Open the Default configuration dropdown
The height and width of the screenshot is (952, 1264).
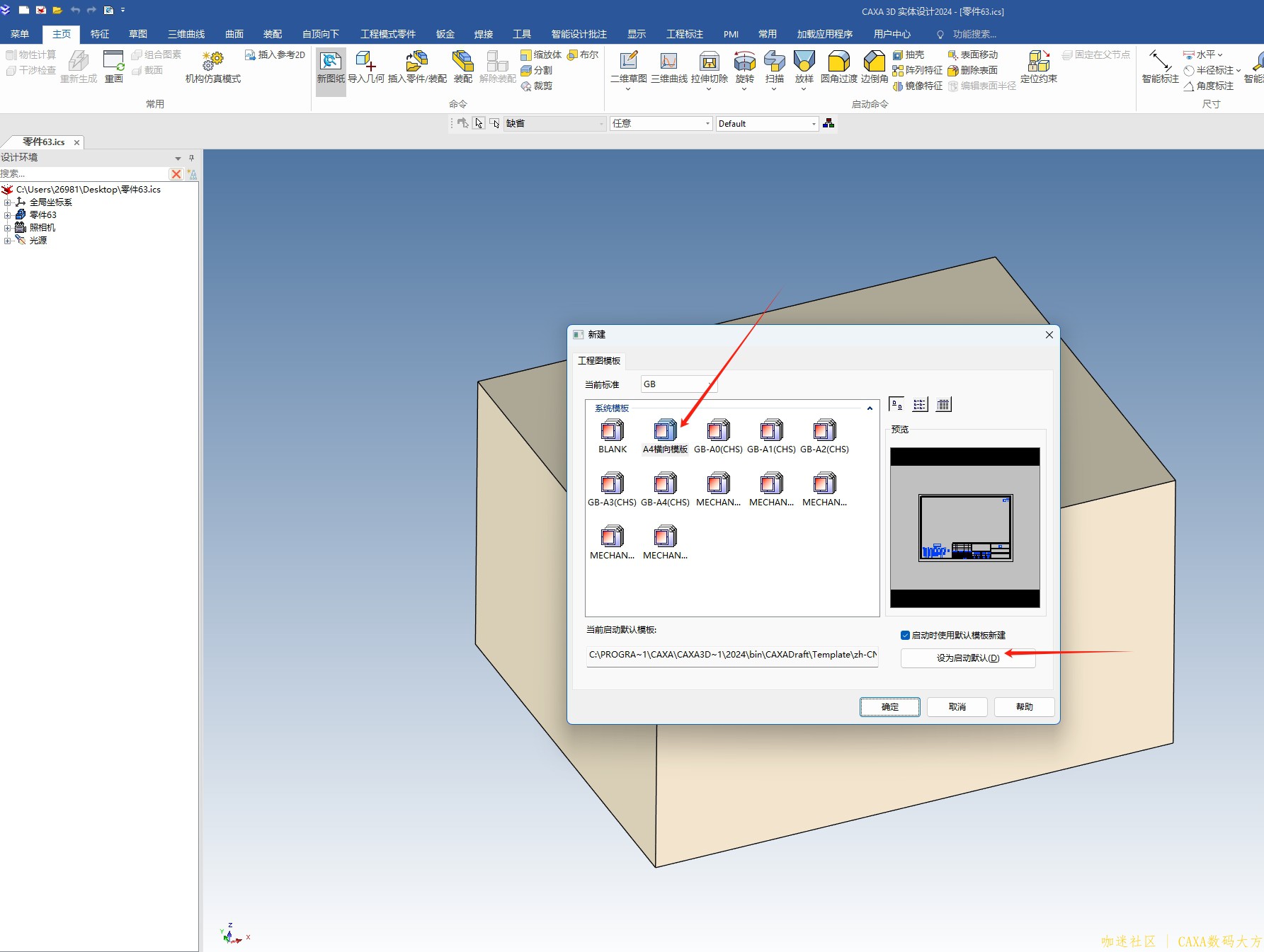click(814, 124)
